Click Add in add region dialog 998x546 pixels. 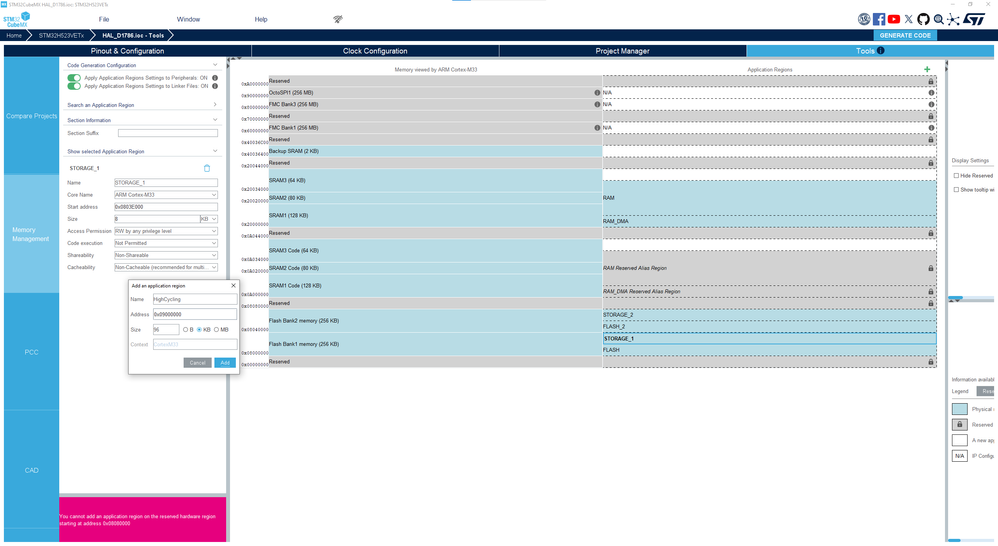click(225, 363)
